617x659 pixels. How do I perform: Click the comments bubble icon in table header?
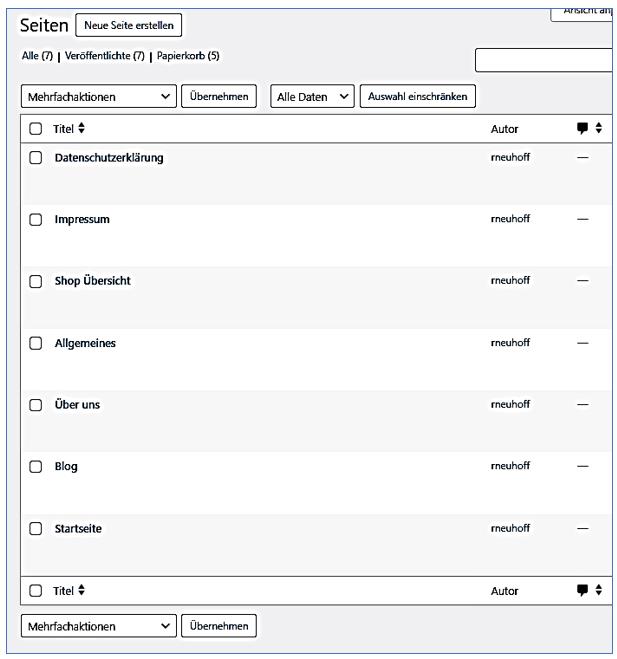click(x=582, y=128)
